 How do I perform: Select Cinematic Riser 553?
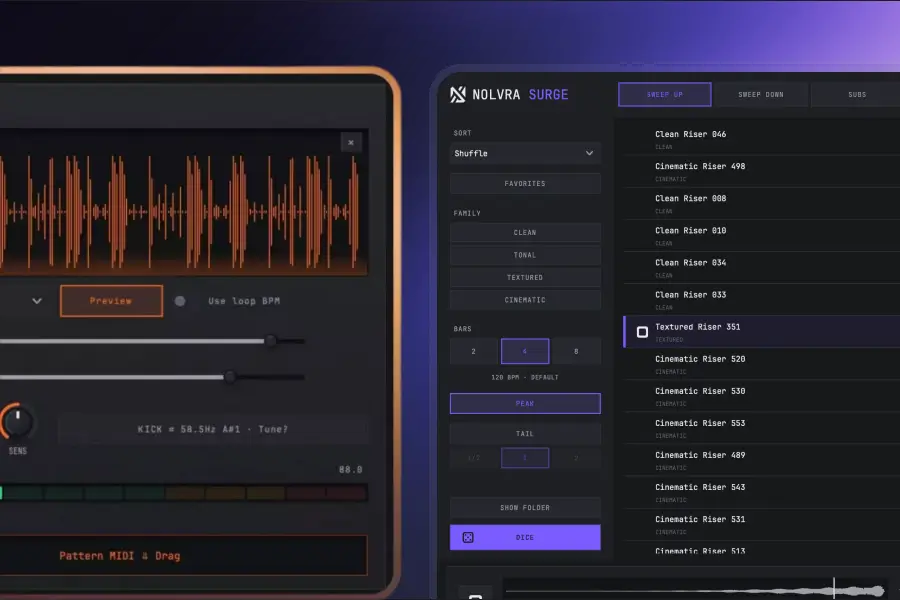click(x=761, y=428)
